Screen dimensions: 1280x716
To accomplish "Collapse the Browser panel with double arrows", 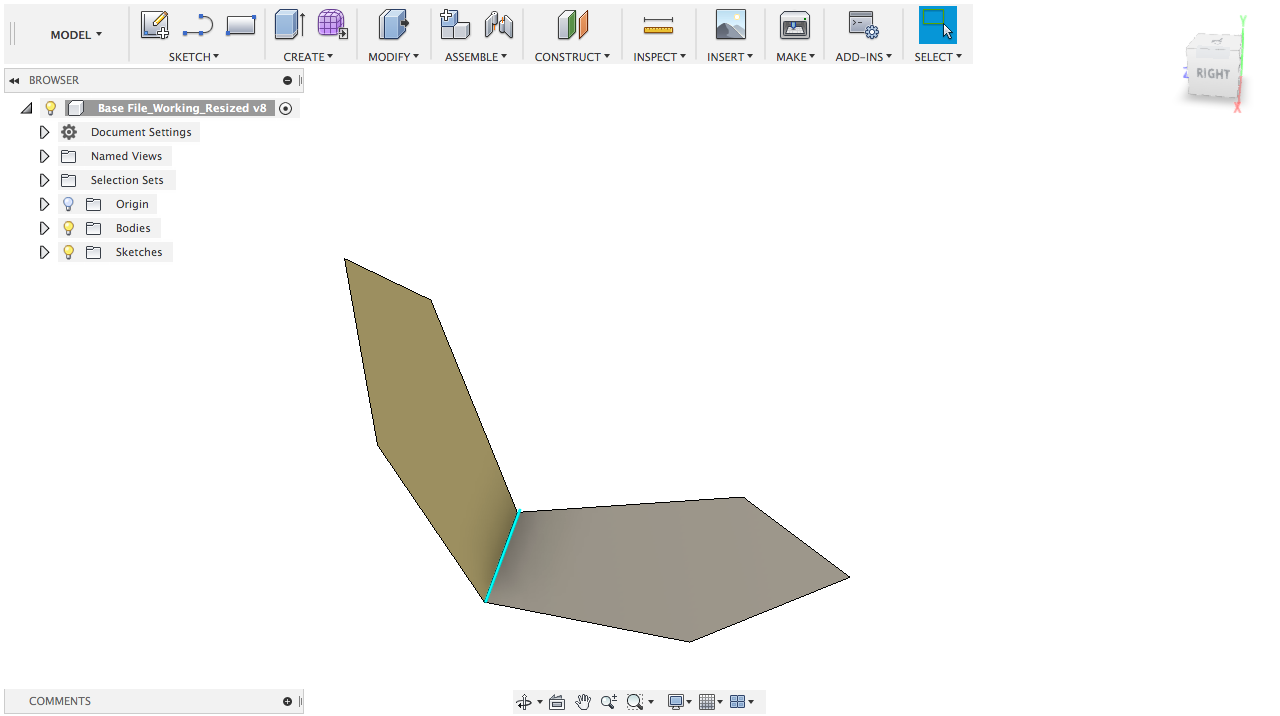I will point(14,81).
